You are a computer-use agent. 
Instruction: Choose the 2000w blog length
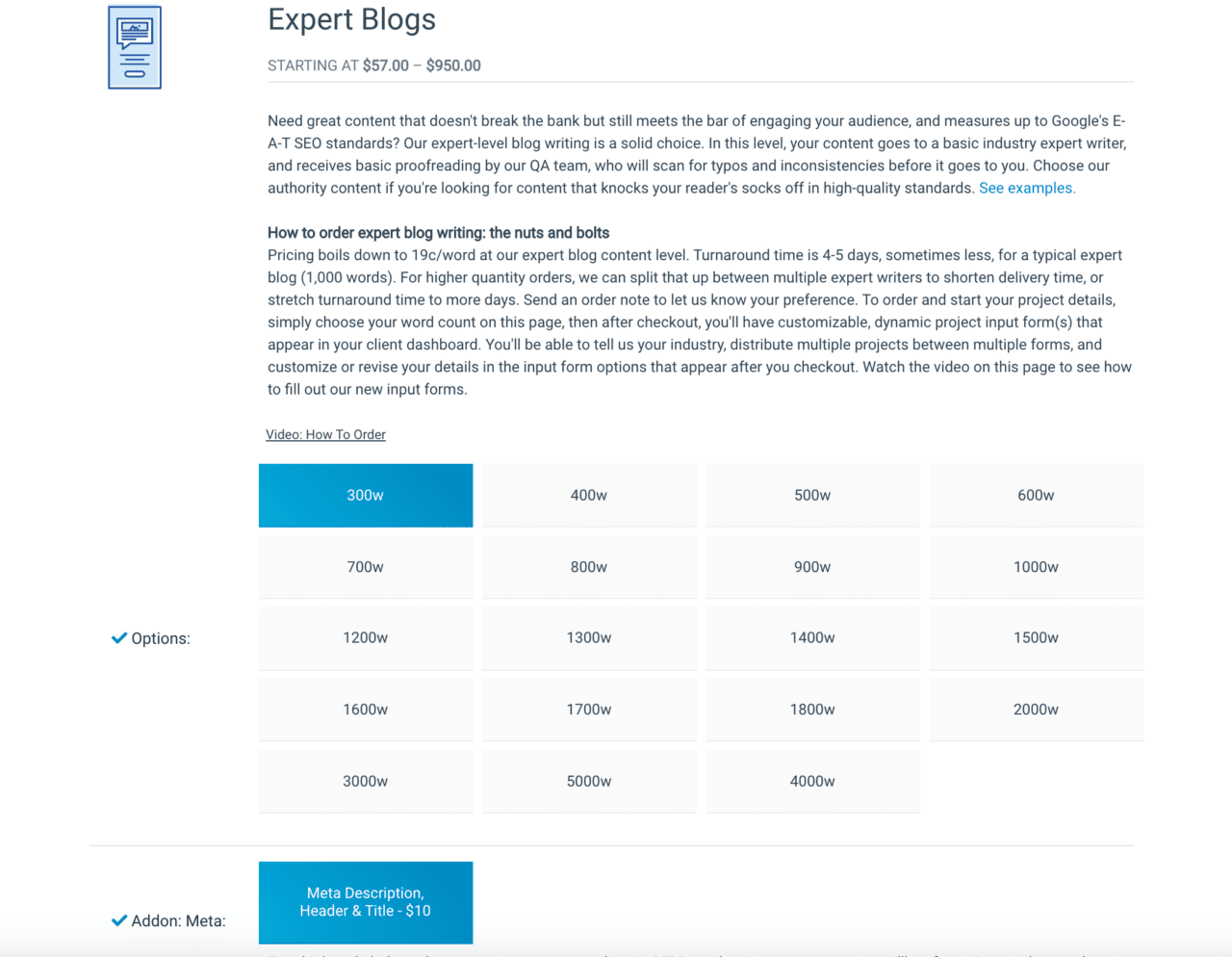point(1036,709)
